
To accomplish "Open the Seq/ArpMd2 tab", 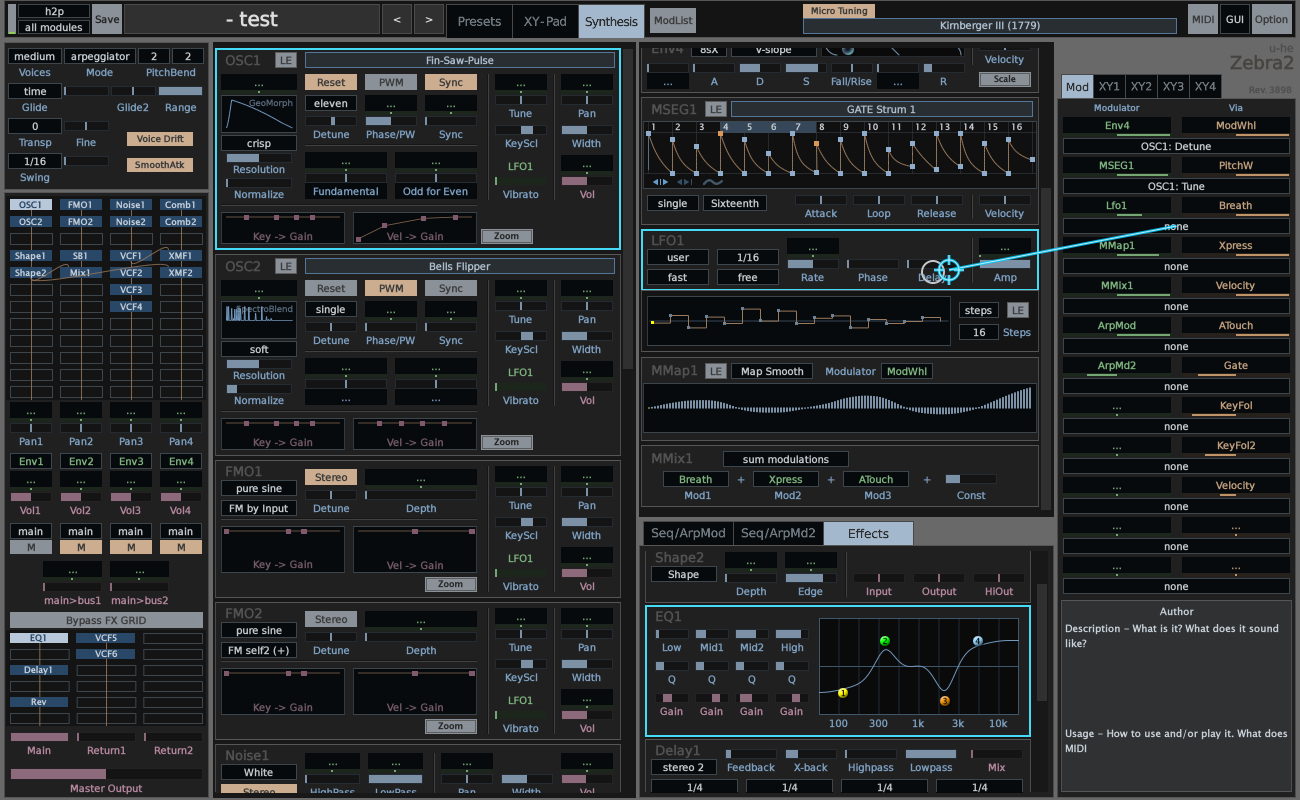I will click(x=779, y=533).
